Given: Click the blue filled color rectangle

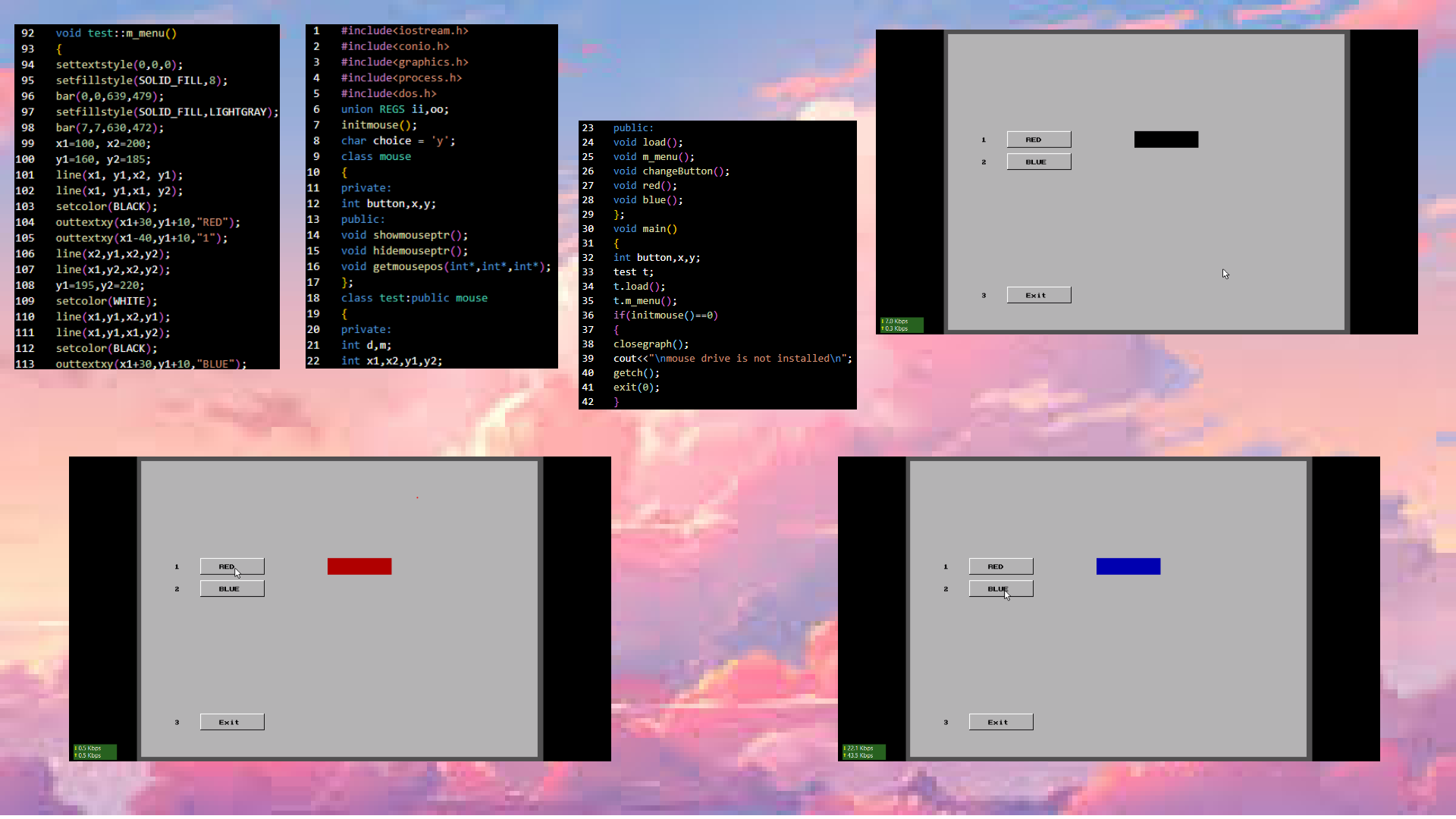Looking at the screenshot, I should 1128,566.
